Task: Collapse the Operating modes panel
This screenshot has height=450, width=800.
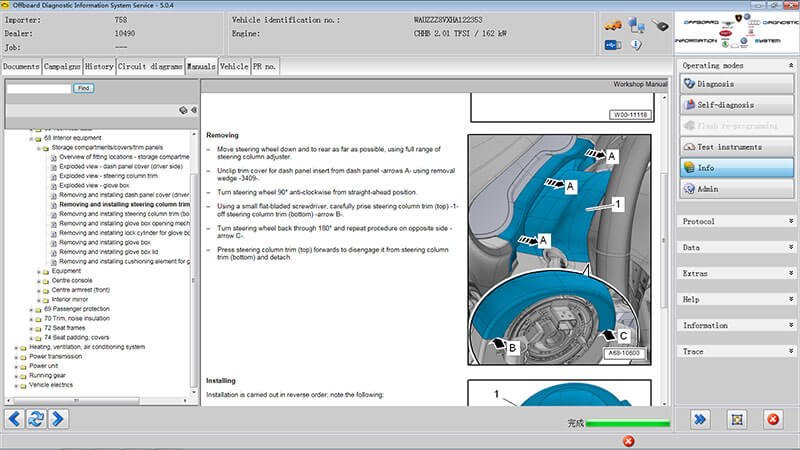Action: (791, 65)
